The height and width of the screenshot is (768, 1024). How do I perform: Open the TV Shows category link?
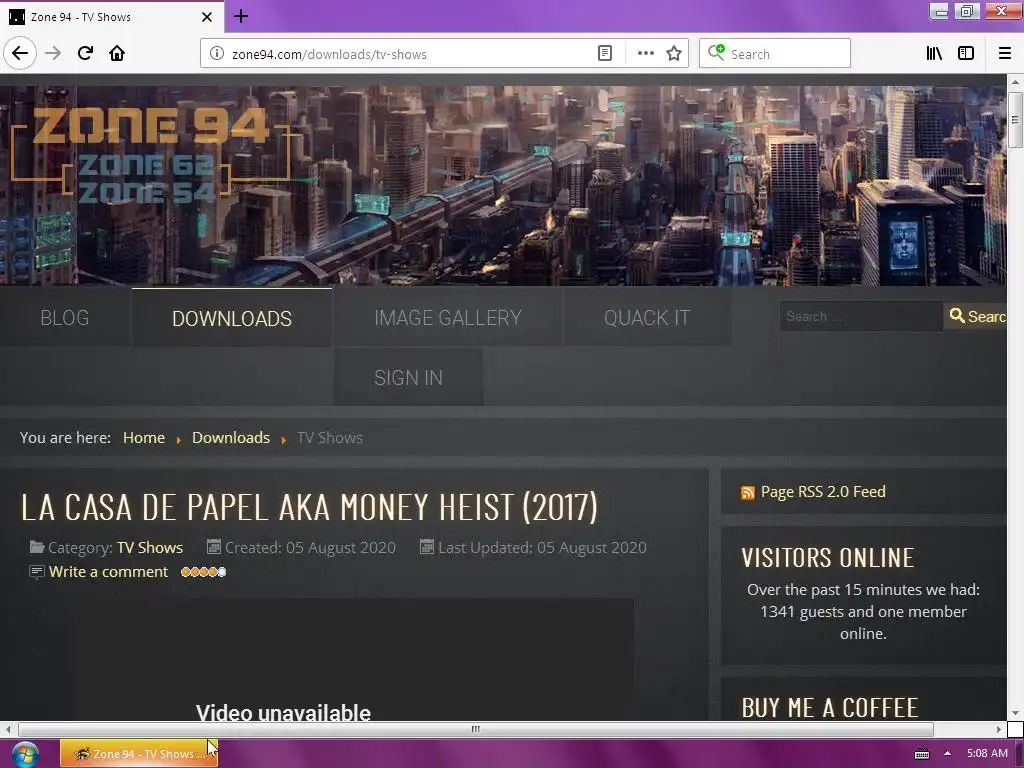(150, 547)
